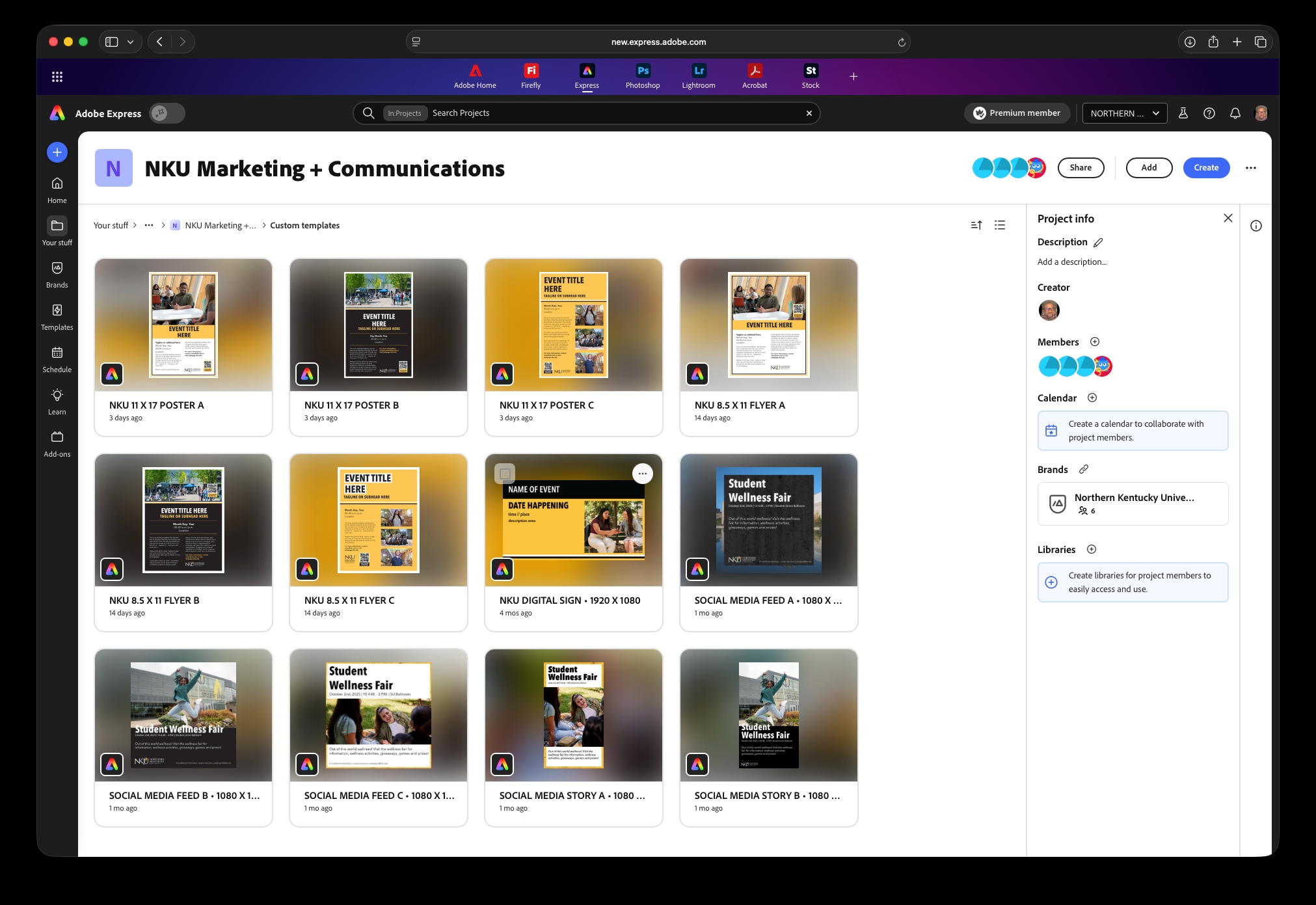Edit description with pencil icon
The width and height of the screenshot is (1316, 905).
(1098, 242)
